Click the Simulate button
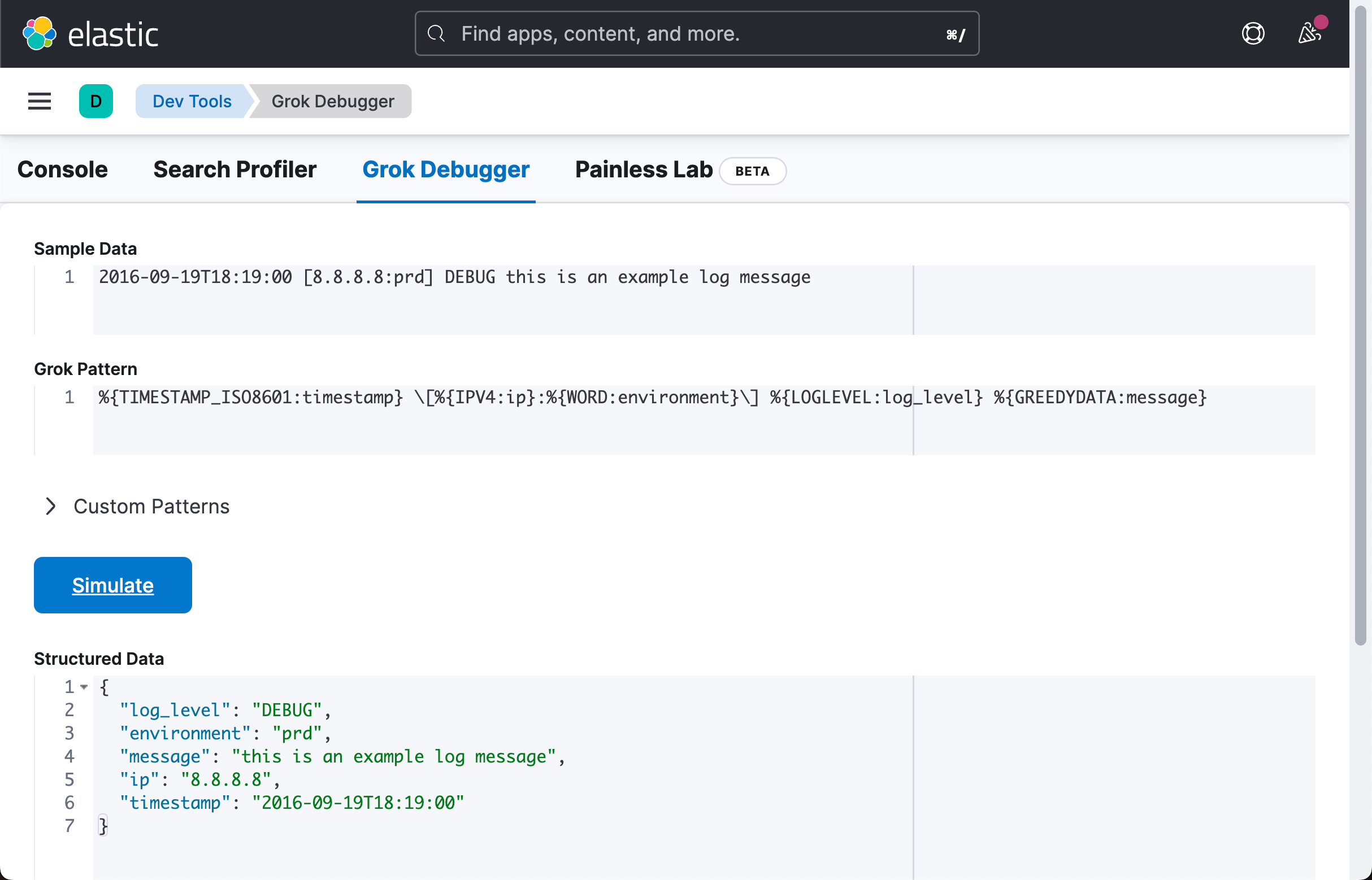 pyautogui.click(x=112, y=585)
